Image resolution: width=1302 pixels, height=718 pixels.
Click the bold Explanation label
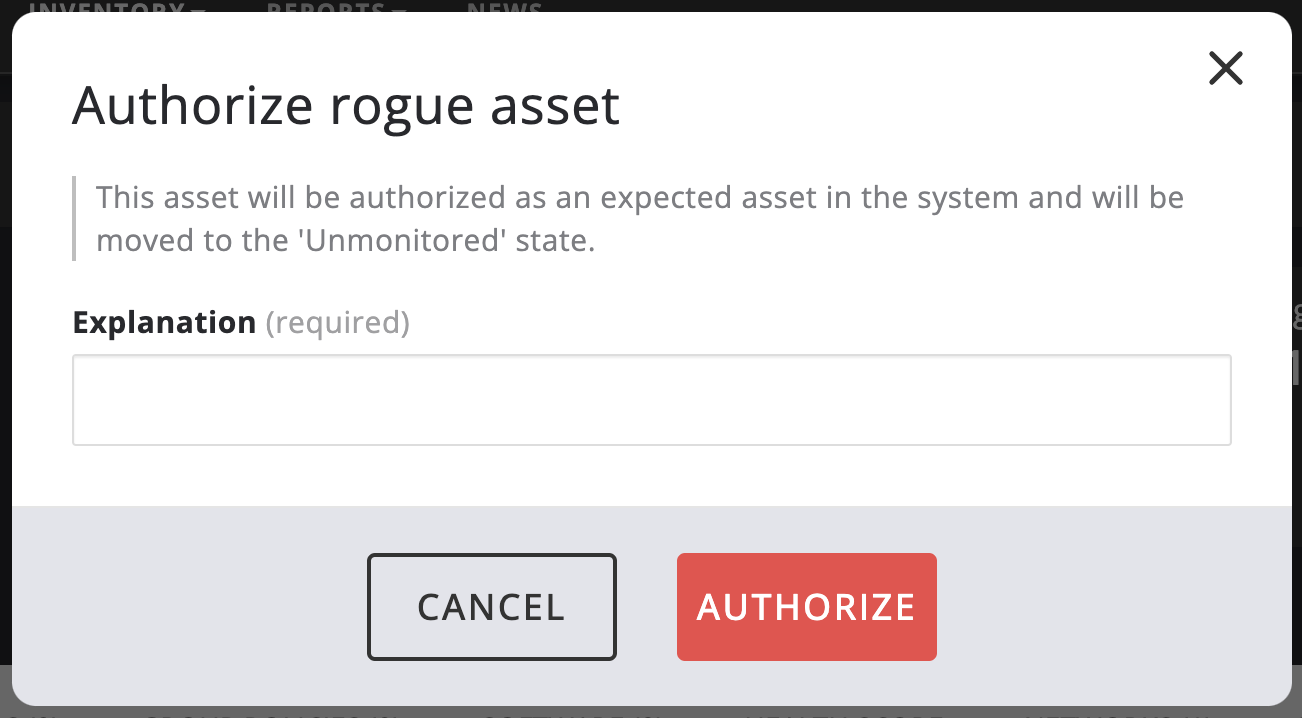164,322
